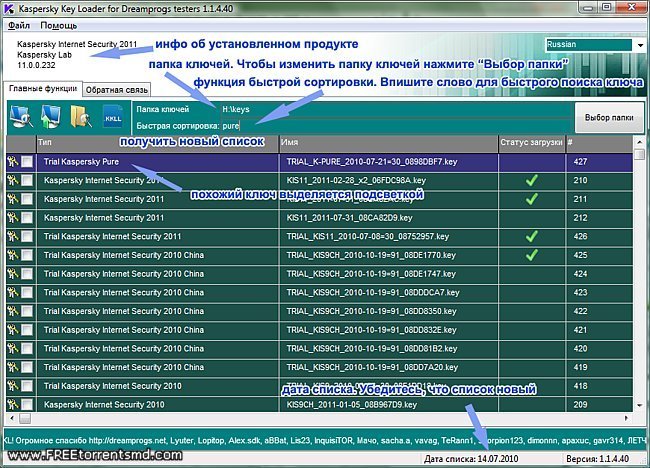The width and height of the screenshot is (650, 468).
Task: Click key icon in row numbered 212
Action: click(12, 218)
